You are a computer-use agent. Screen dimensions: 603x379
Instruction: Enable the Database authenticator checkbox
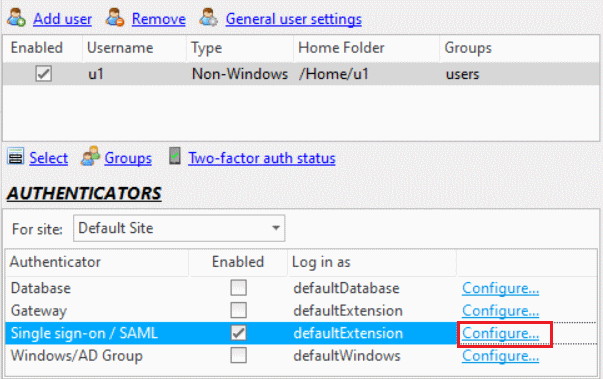238,288
